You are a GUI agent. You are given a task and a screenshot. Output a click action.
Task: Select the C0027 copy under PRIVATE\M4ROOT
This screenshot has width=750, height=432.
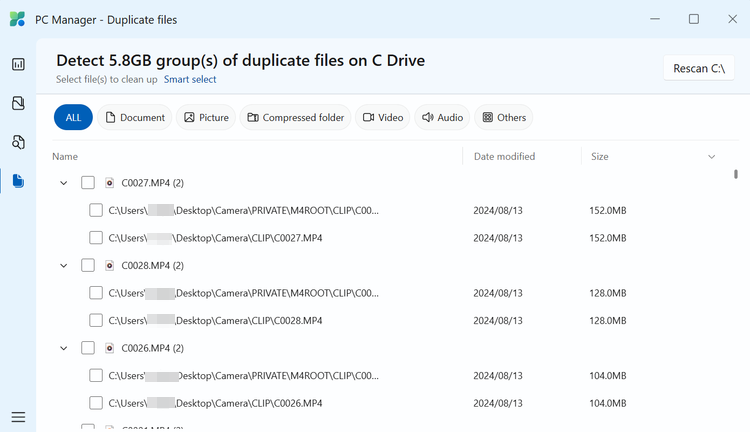coord(96,210)
